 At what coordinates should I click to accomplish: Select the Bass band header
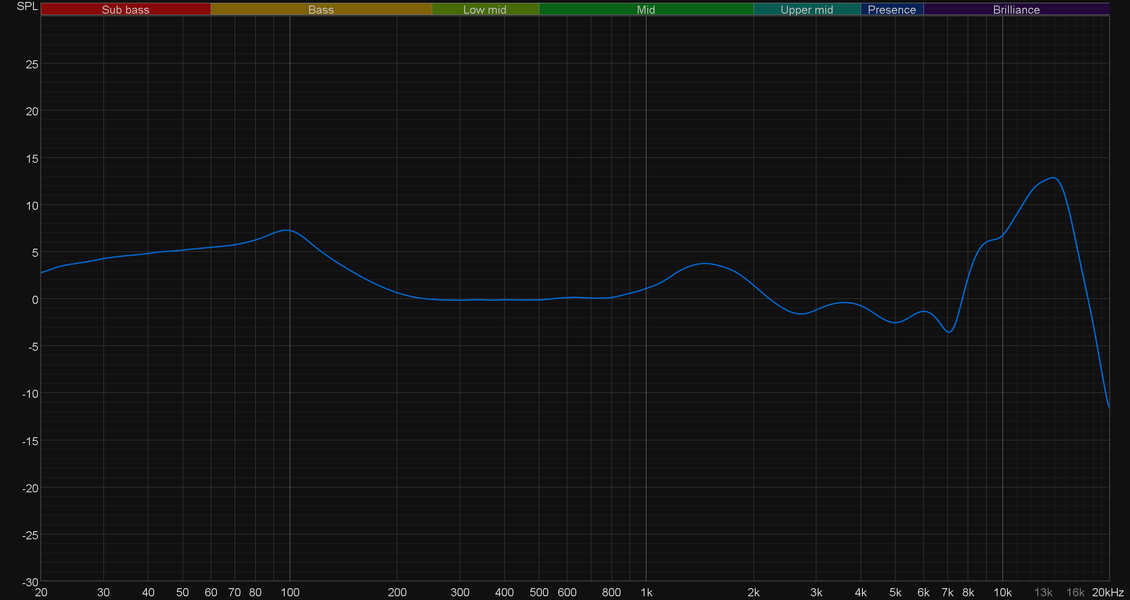pyautogui.click(x=321, y=9)
